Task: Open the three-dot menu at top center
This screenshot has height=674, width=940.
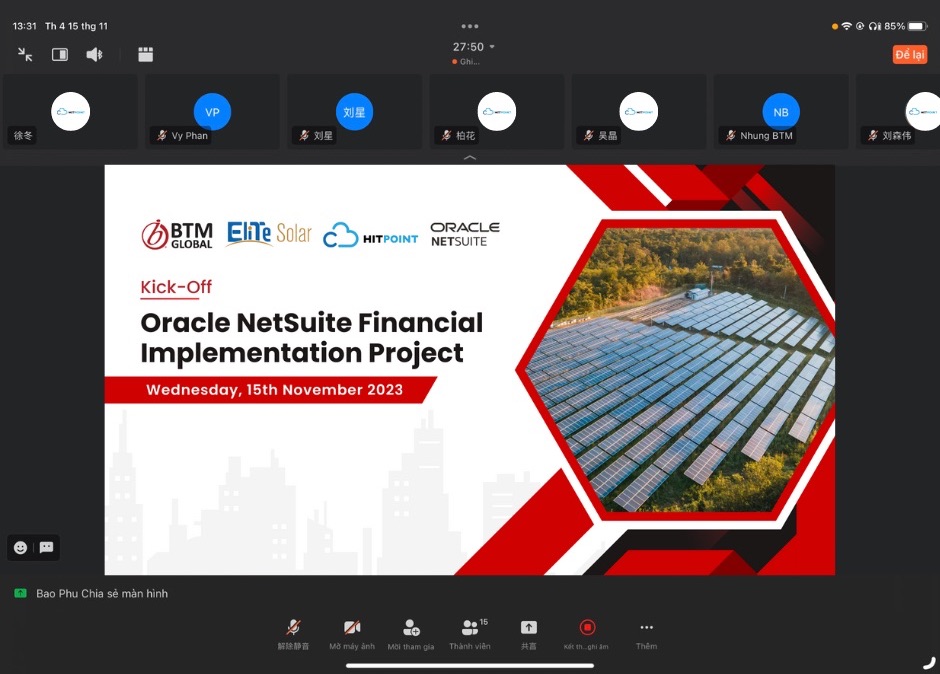Action: (x=470, y=26)
